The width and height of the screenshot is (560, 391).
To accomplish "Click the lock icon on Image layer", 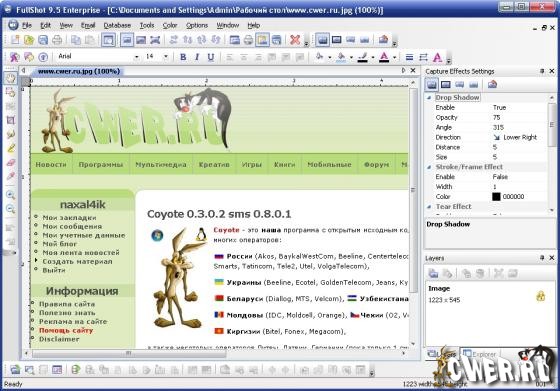I will point(541,296).
